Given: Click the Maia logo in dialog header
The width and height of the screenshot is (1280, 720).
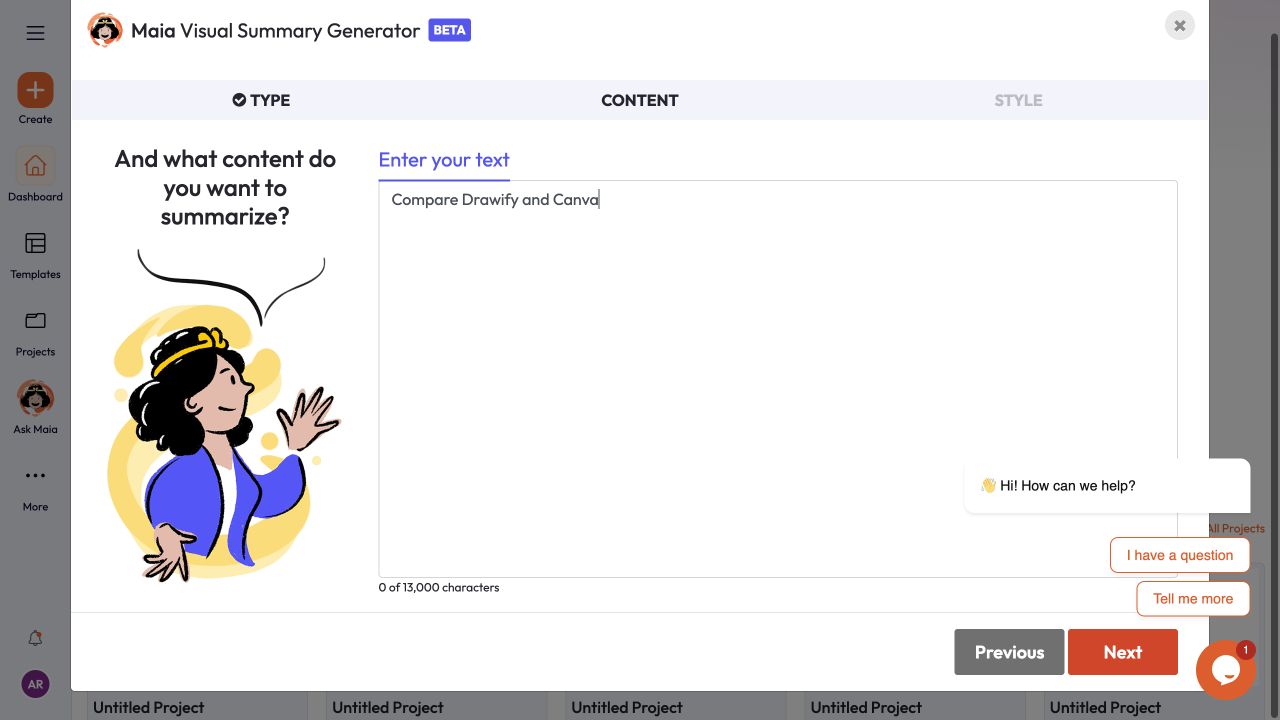Looking at the screenshot, I should click(105, 30).
